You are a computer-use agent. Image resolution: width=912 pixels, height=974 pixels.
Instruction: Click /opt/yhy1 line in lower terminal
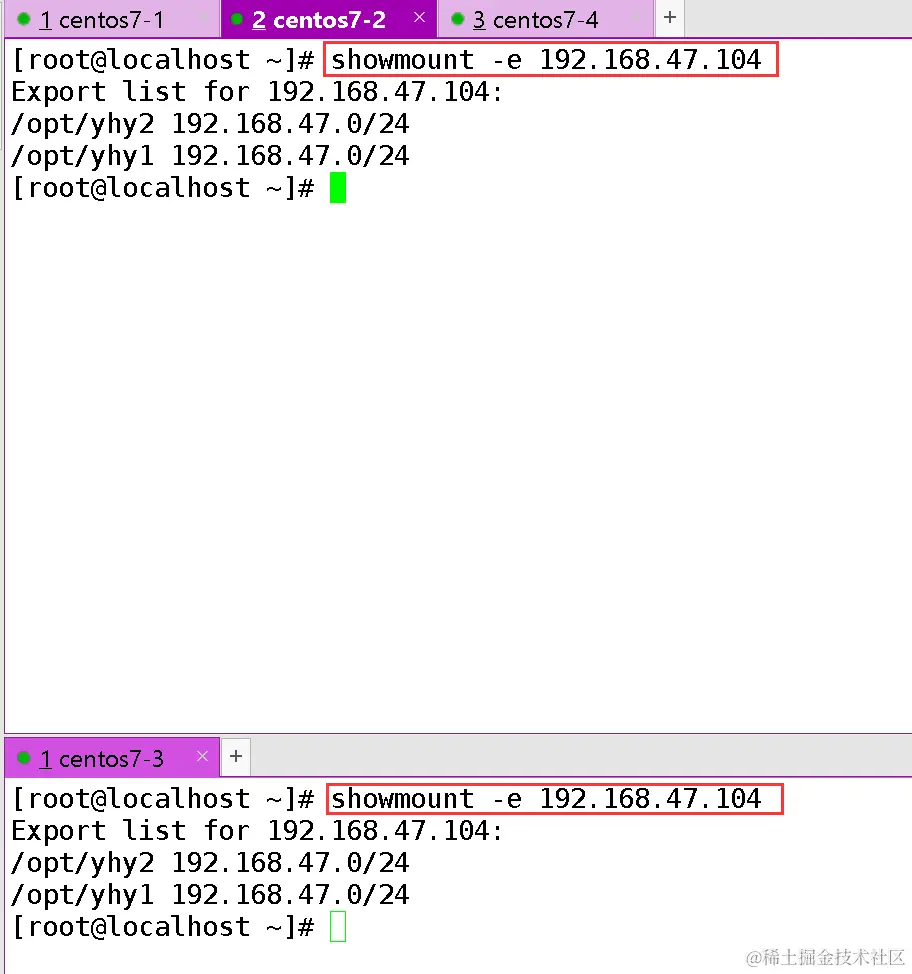click(210, 895)
